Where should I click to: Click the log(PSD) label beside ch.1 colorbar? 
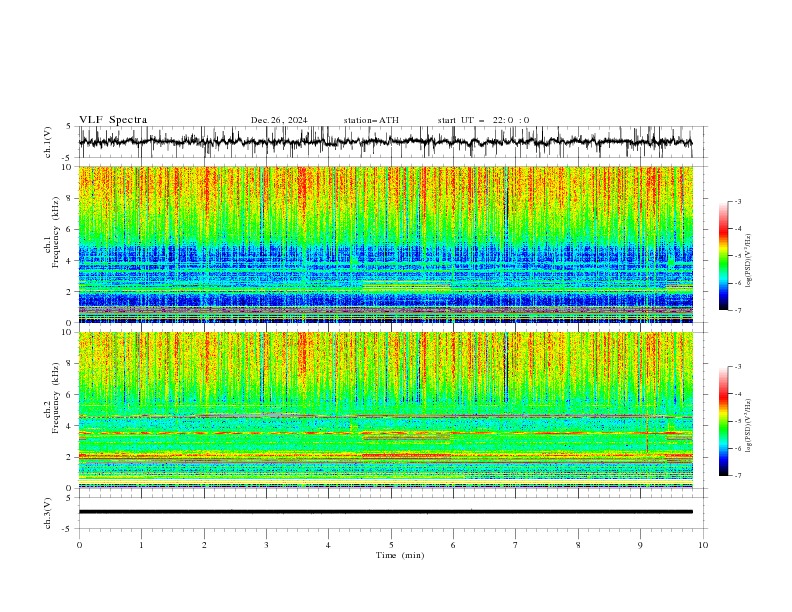click(x=748, y=261)
